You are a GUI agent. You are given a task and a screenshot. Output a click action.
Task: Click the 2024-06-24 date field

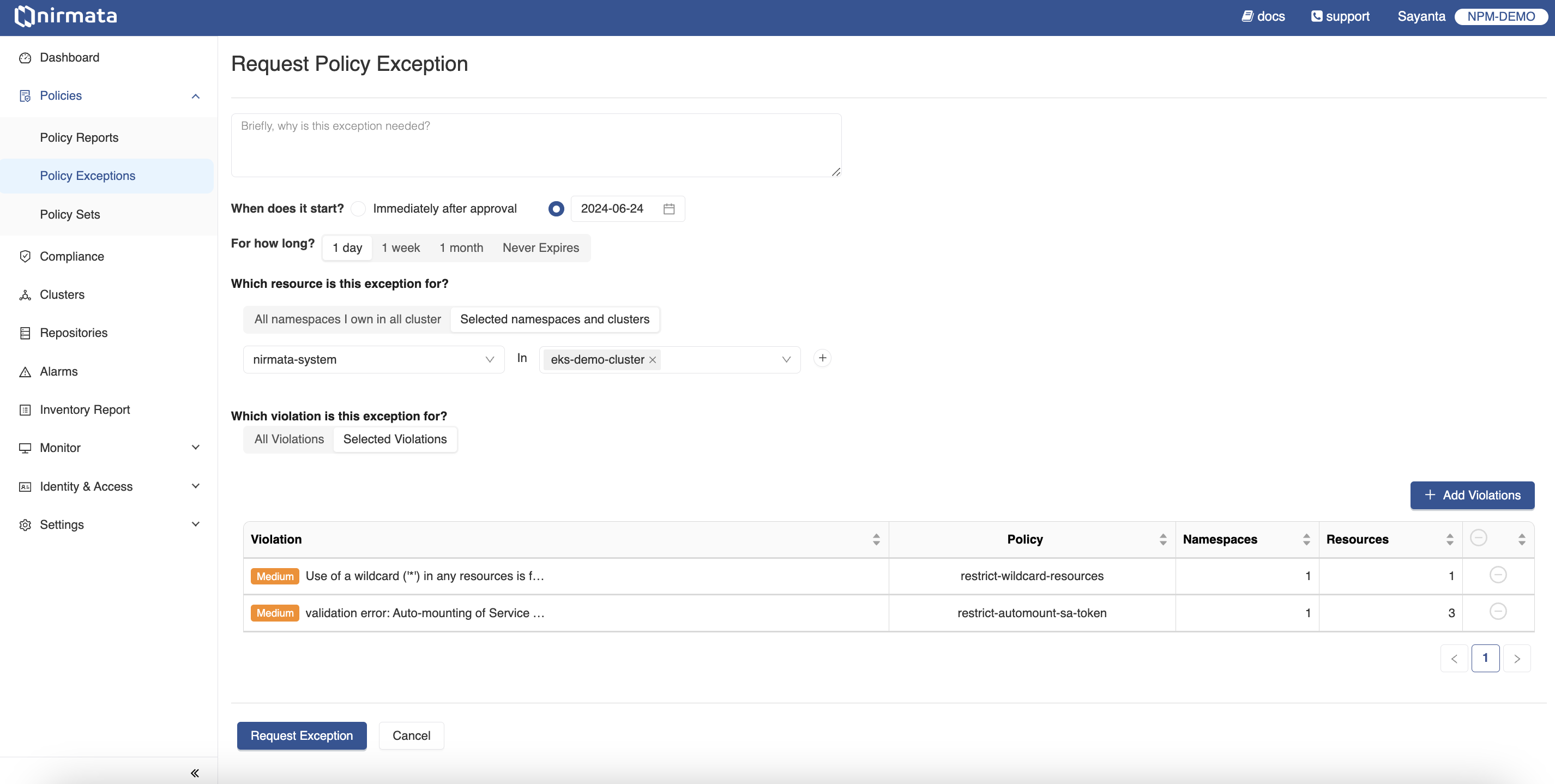(x=628, y=209)
